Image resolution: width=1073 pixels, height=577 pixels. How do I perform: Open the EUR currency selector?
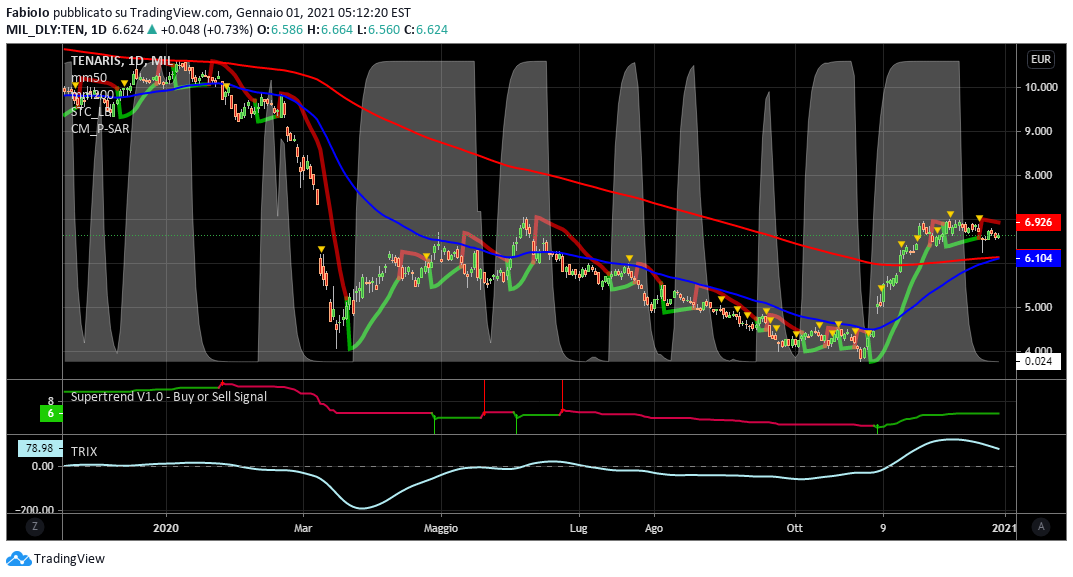pyautogui.click(x=1040, y=59)
